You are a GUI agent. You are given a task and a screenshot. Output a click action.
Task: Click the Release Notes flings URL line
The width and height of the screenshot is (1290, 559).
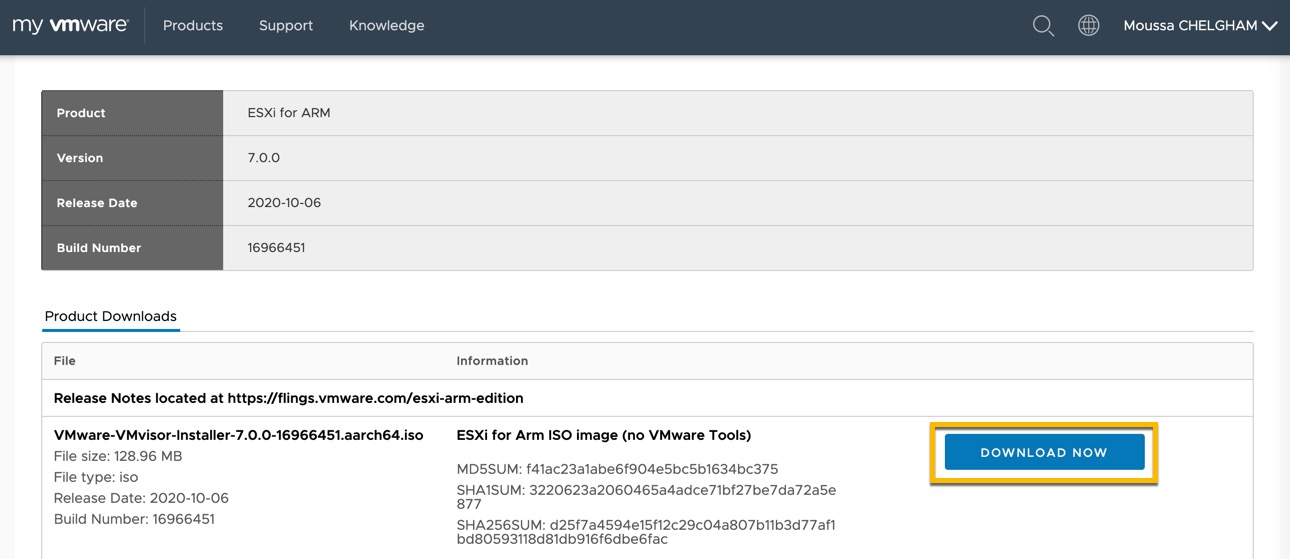[288, 398]
